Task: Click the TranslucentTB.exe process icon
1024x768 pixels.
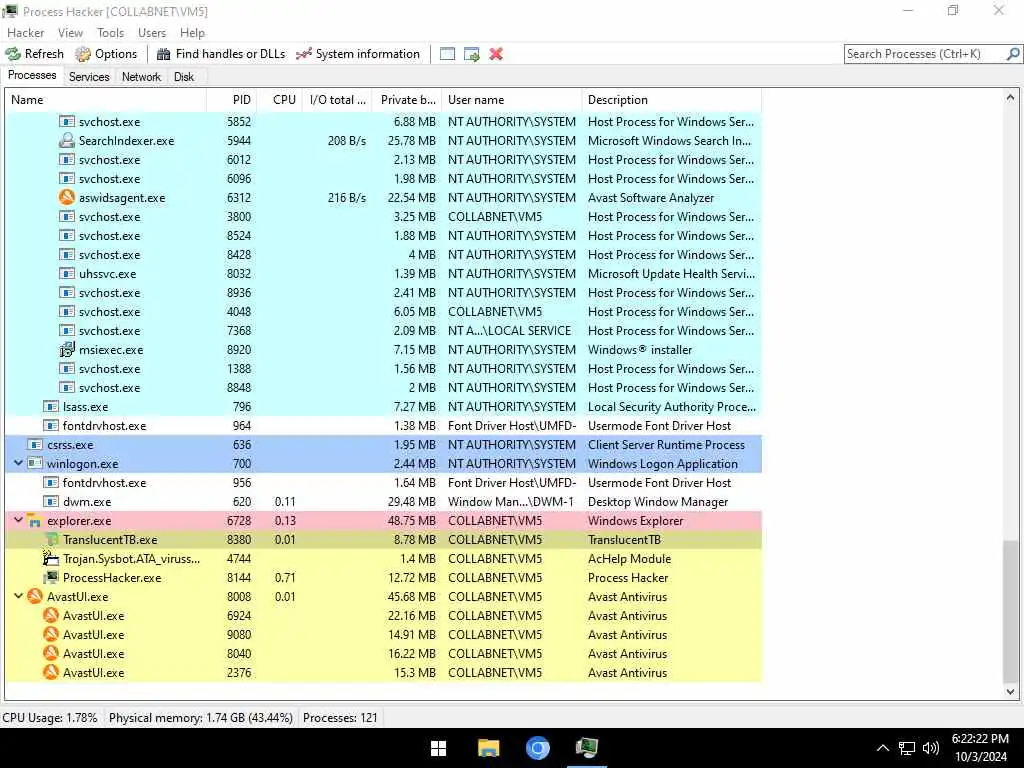Action: 51,539
